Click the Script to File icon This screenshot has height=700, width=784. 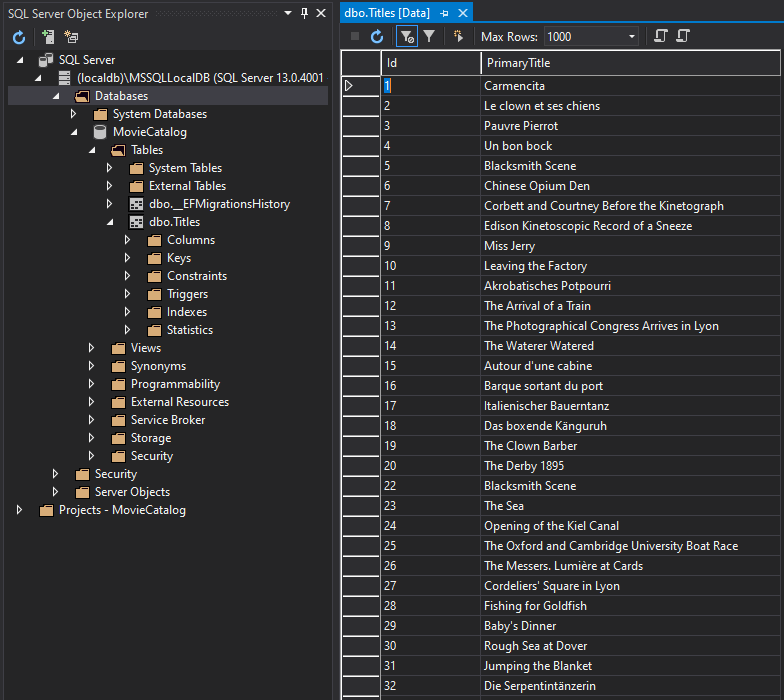(x=683, y=37)
